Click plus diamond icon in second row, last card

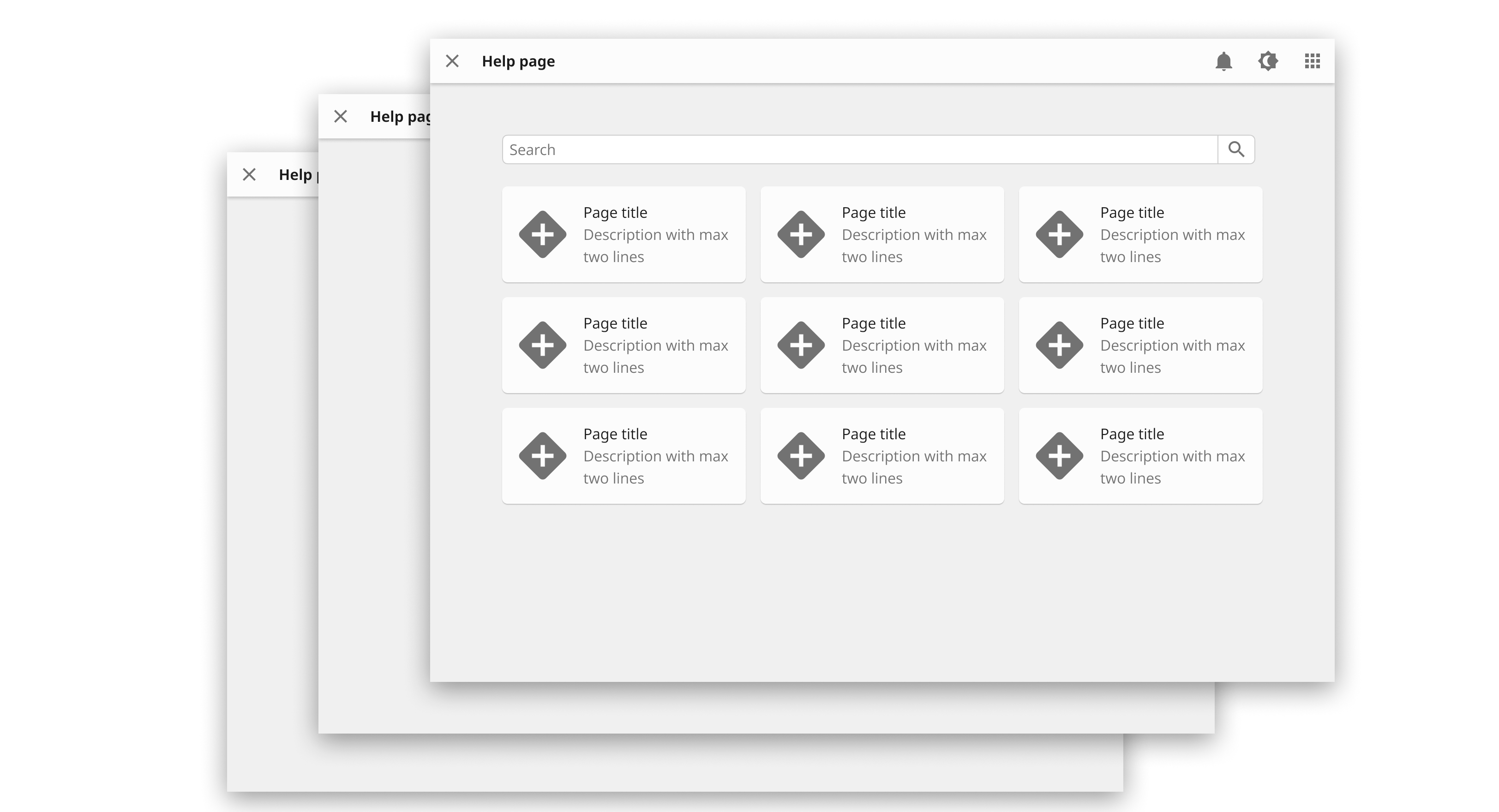(1059, 345)
